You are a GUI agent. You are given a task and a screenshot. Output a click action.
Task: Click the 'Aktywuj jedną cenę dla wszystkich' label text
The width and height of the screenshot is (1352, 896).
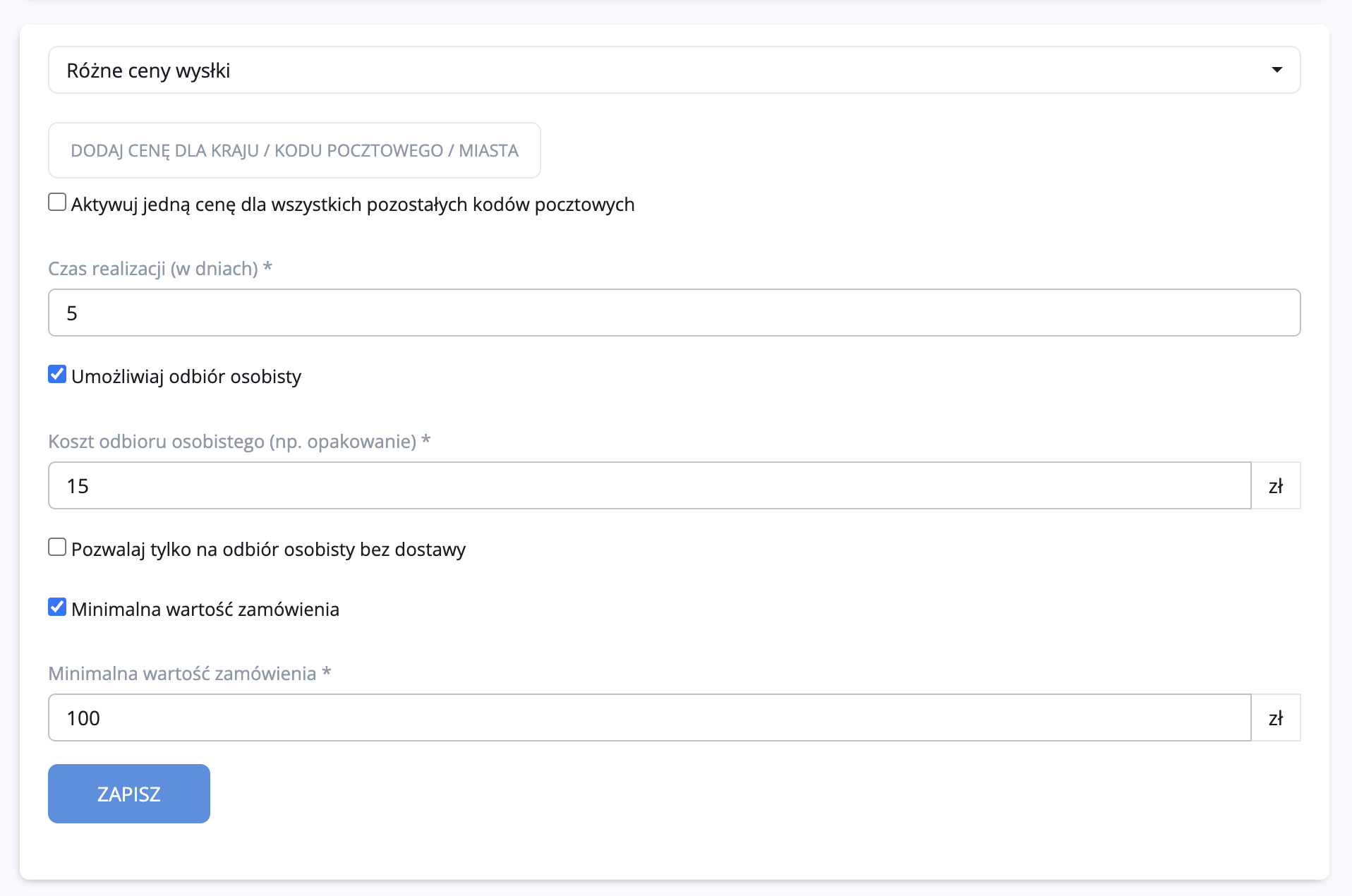tap(353, 205)
